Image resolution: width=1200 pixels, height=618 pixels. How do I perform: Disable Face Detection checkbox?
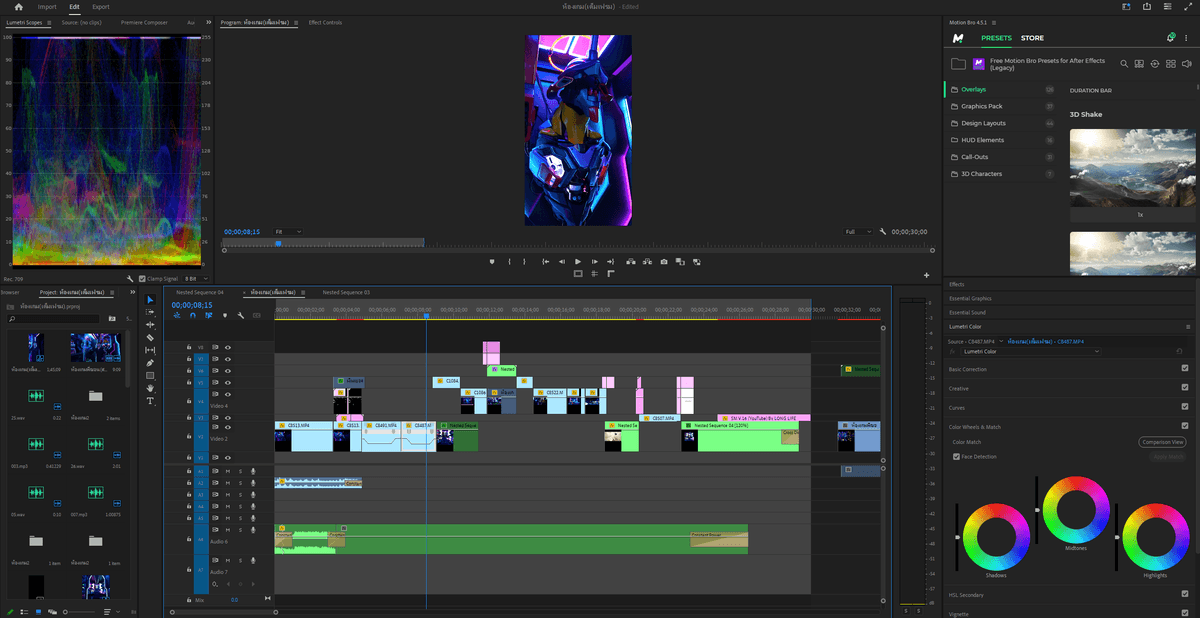tap(957, 456)
